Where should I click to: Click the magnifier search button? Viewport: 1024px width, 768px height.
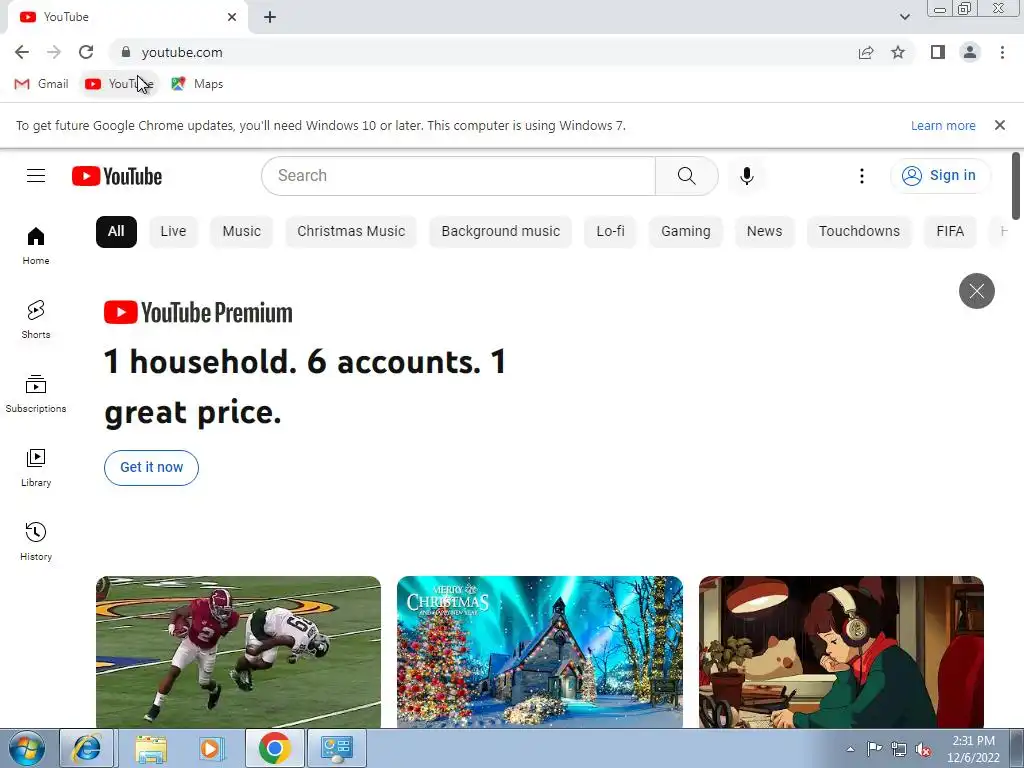coord(686,176)
